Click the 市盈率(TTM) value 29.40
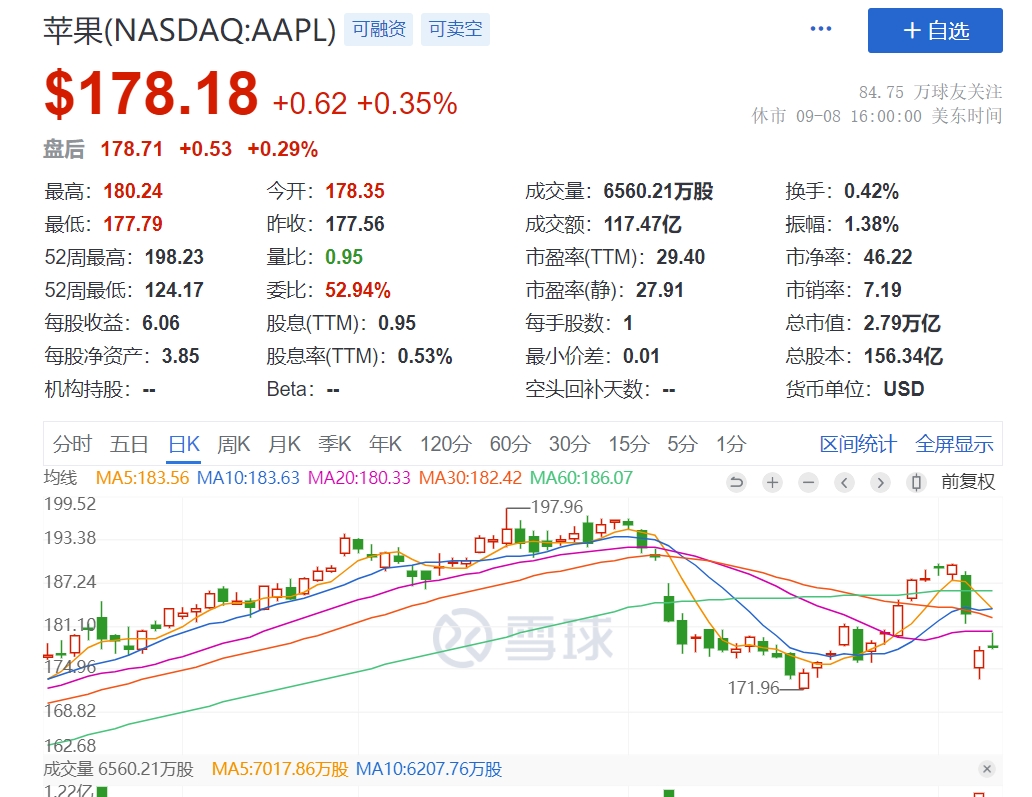 681,257
